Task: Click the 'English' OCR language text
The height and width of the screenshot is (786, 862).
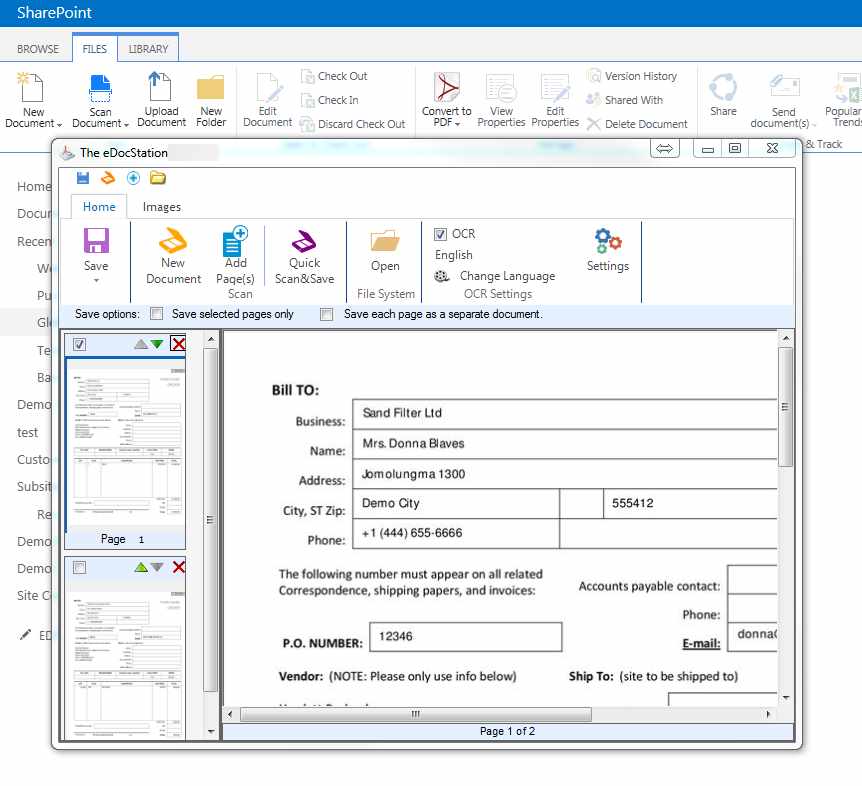Action: [x=454, y=255]
